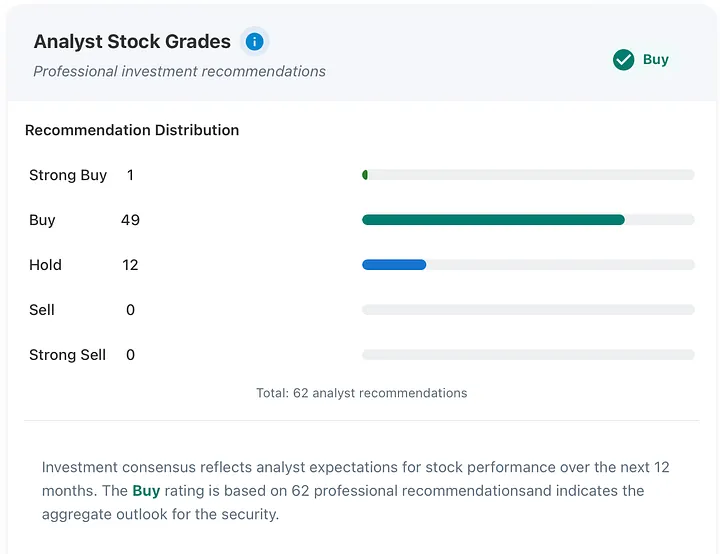Select the Buy consensus badge in header
Viewport: 720px width, 554px height.
(641, 60)
